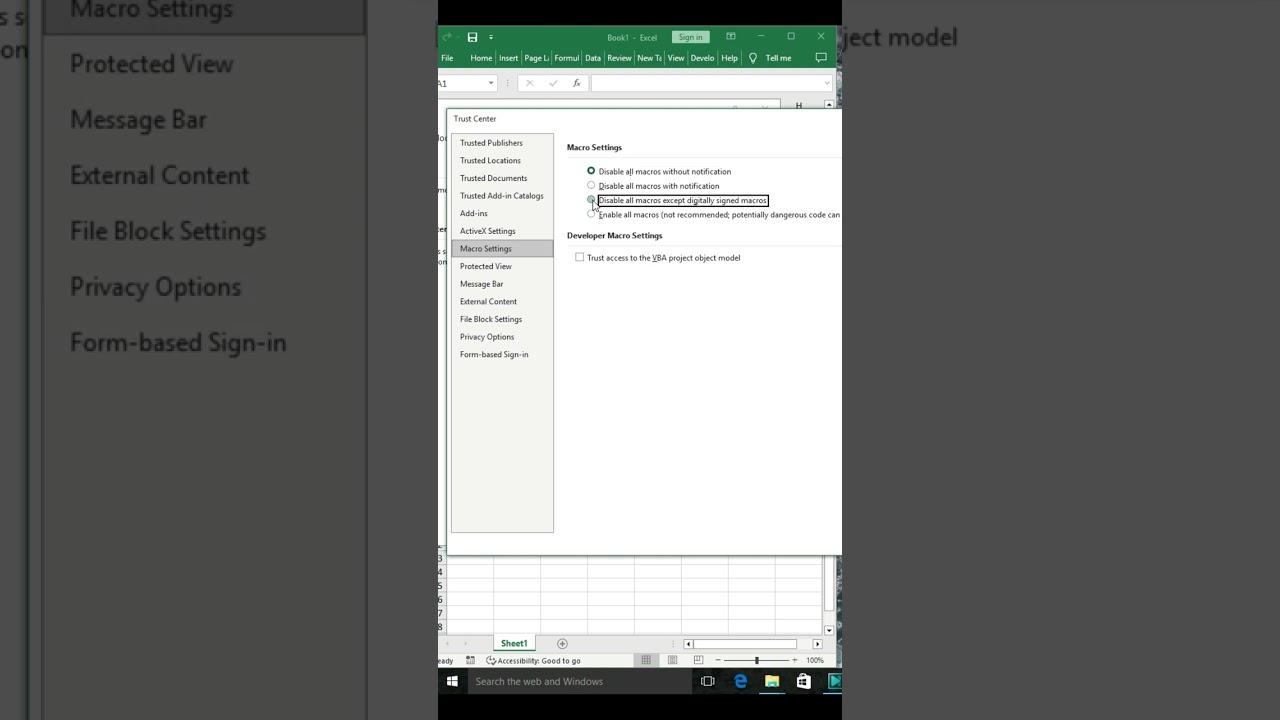Click the Cancel X icon in formula bar
The width and height of the screenshot is (1280, 720).
529,83
